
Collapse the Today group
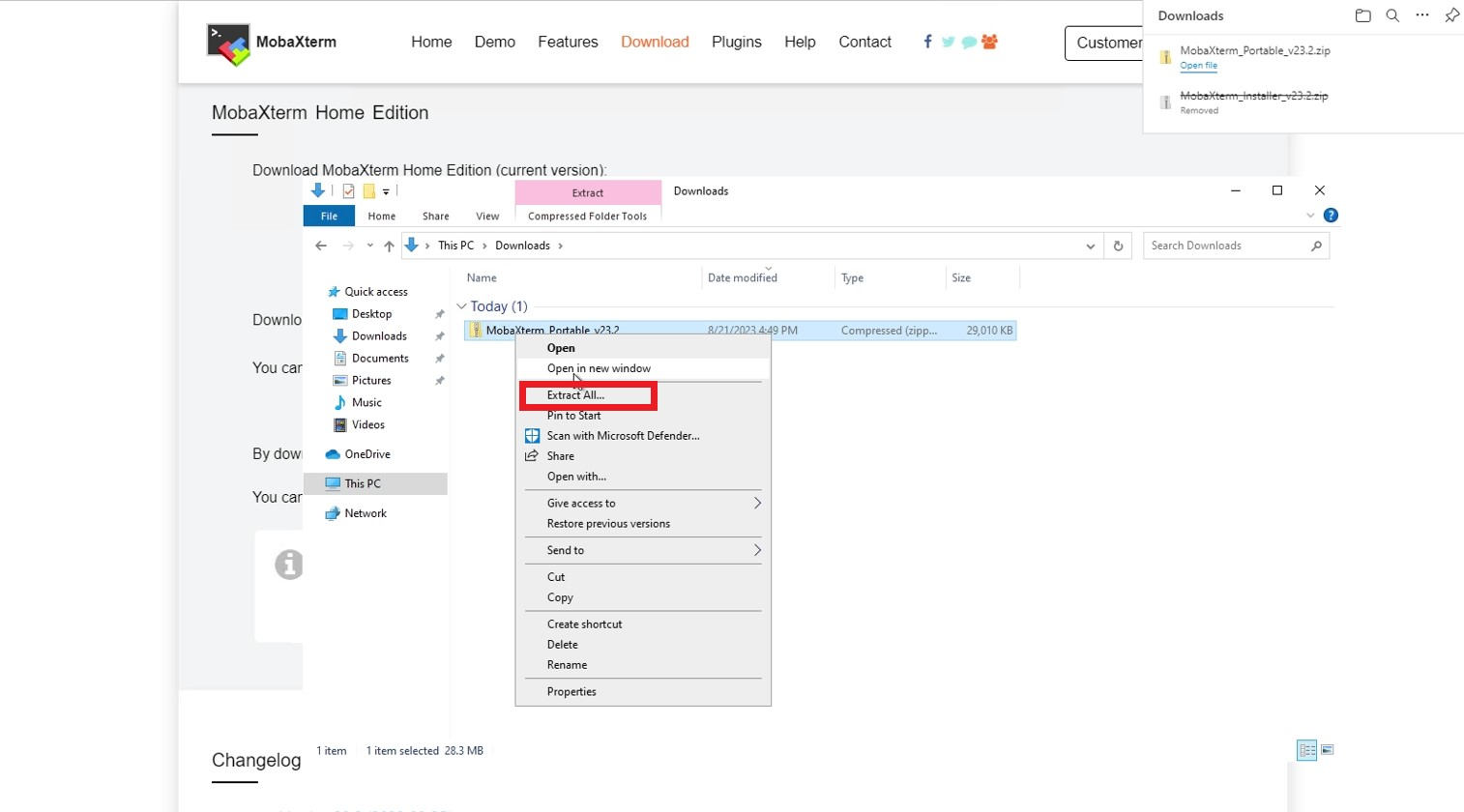pos(461,306)
